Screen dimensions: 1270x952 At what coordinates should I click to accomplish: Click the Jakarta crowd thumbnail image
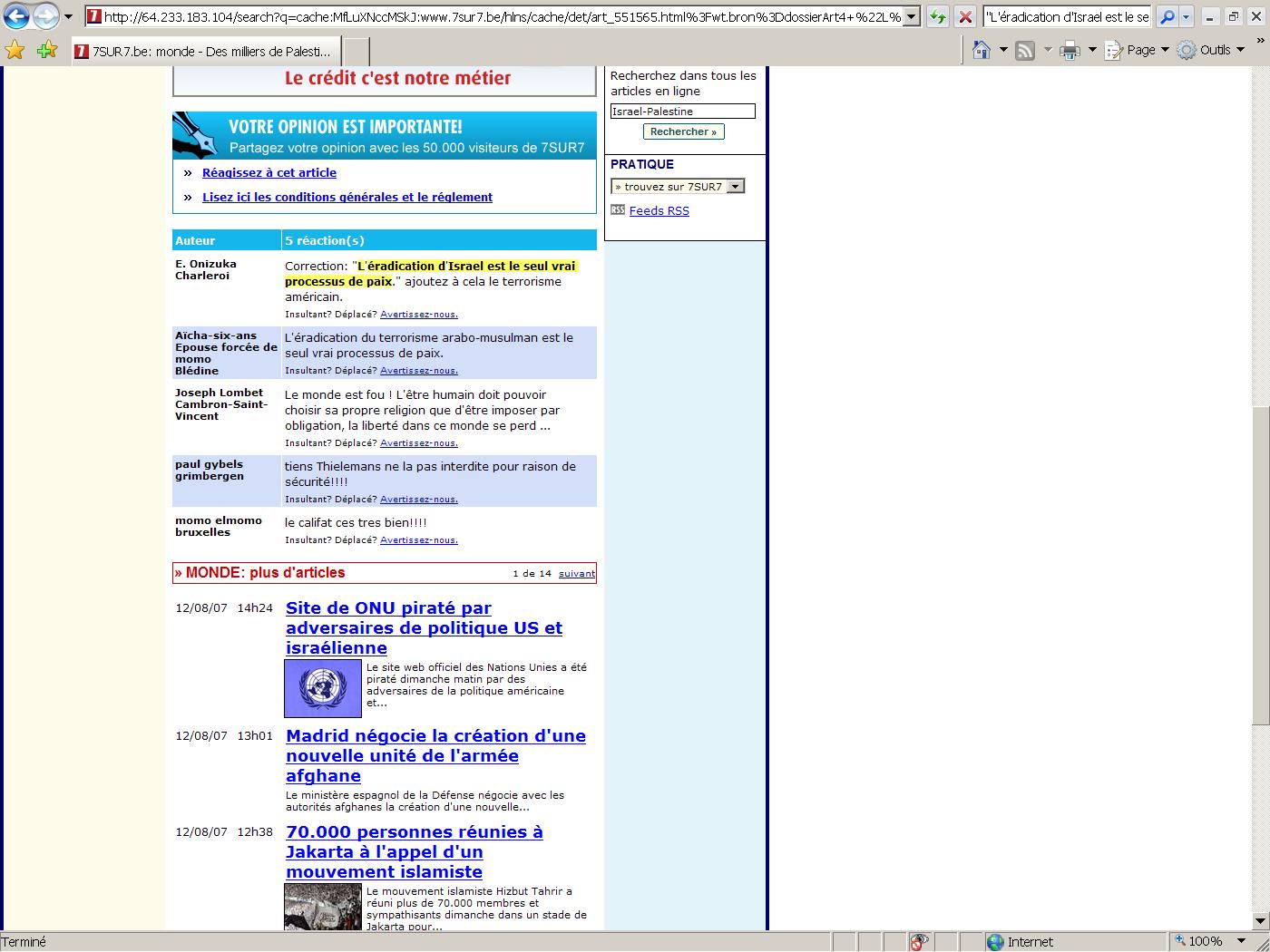click(x=323, y=907)
